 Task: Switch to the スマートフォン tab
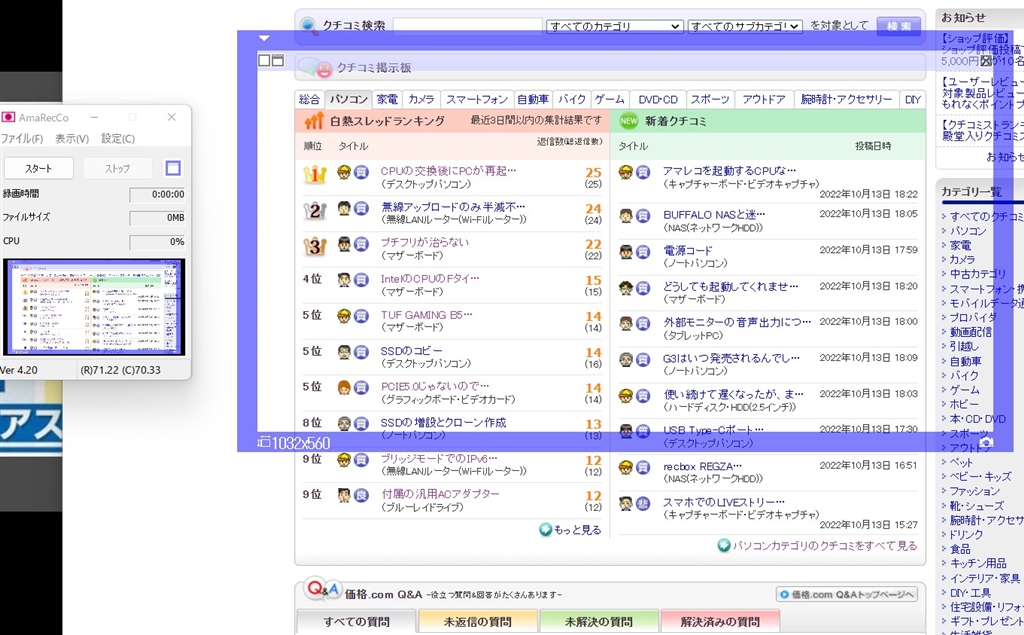[x=477, y=99]
